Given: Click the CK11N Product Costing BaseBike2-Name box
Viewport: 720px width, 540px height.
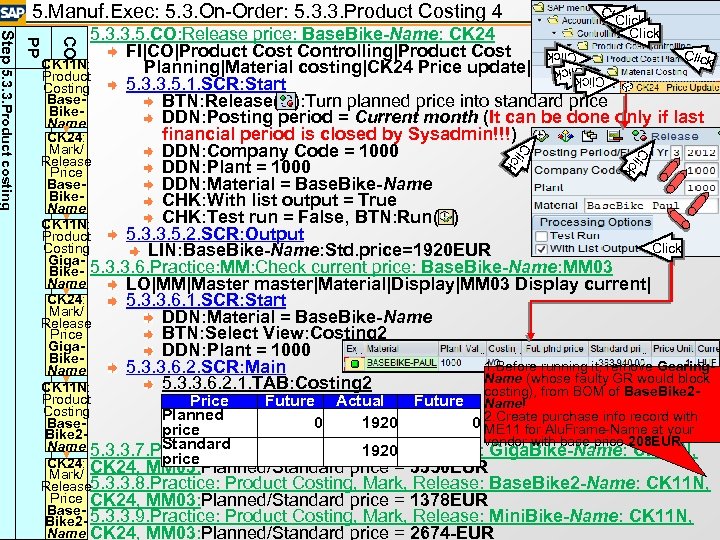Looking at the screenshot, I should [67, 417].
